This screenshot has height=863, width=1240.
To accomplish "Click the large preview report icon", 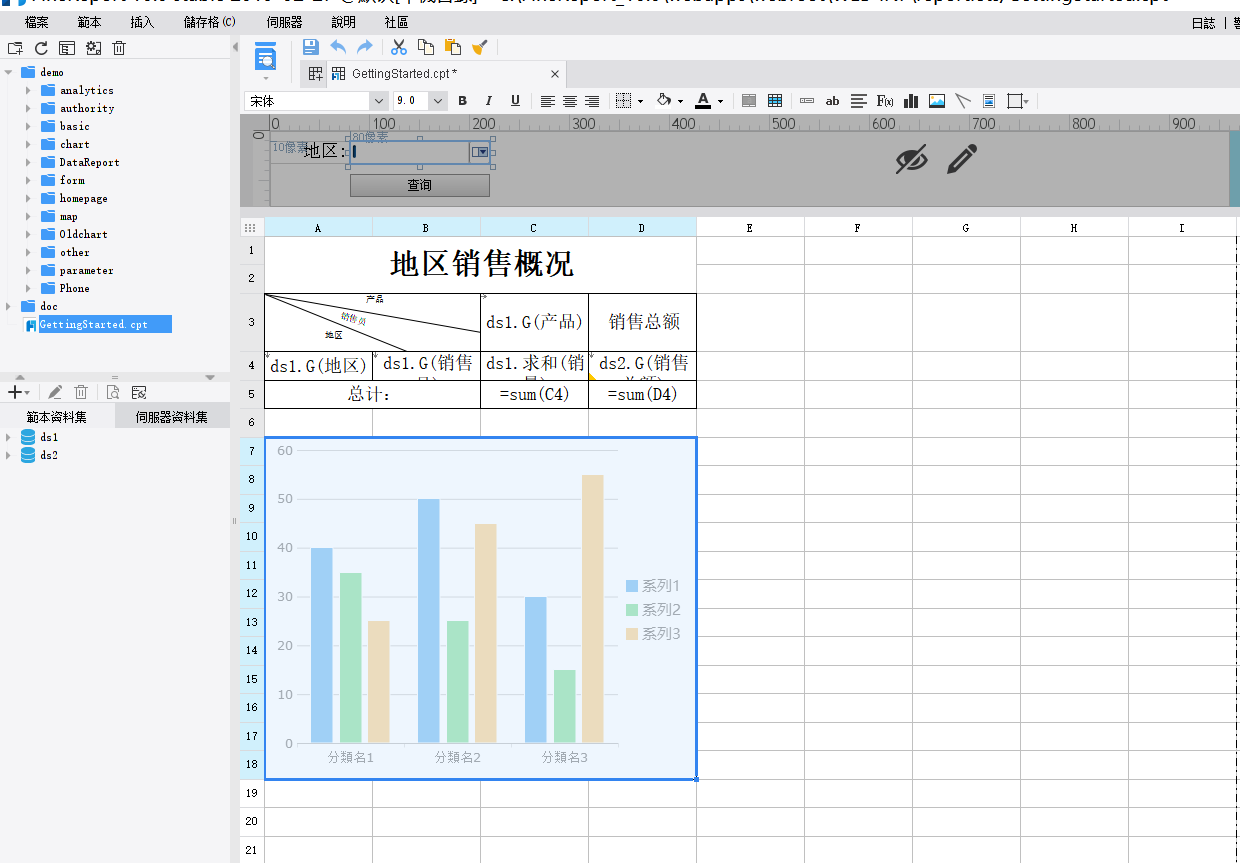I will [x=265, y=57].
